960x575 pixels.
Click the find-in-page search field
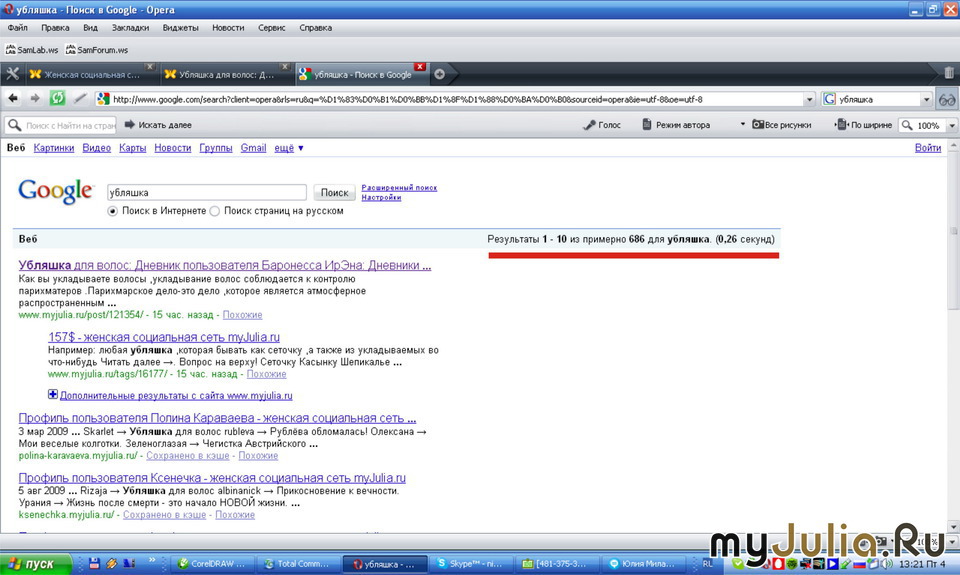tap(61, 126)
